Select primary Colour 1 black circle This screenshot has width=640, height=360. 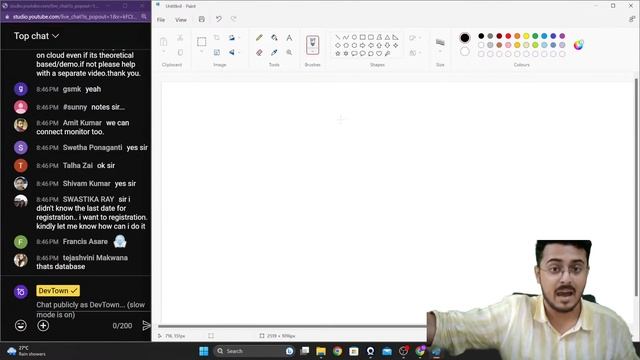(464, 38)
